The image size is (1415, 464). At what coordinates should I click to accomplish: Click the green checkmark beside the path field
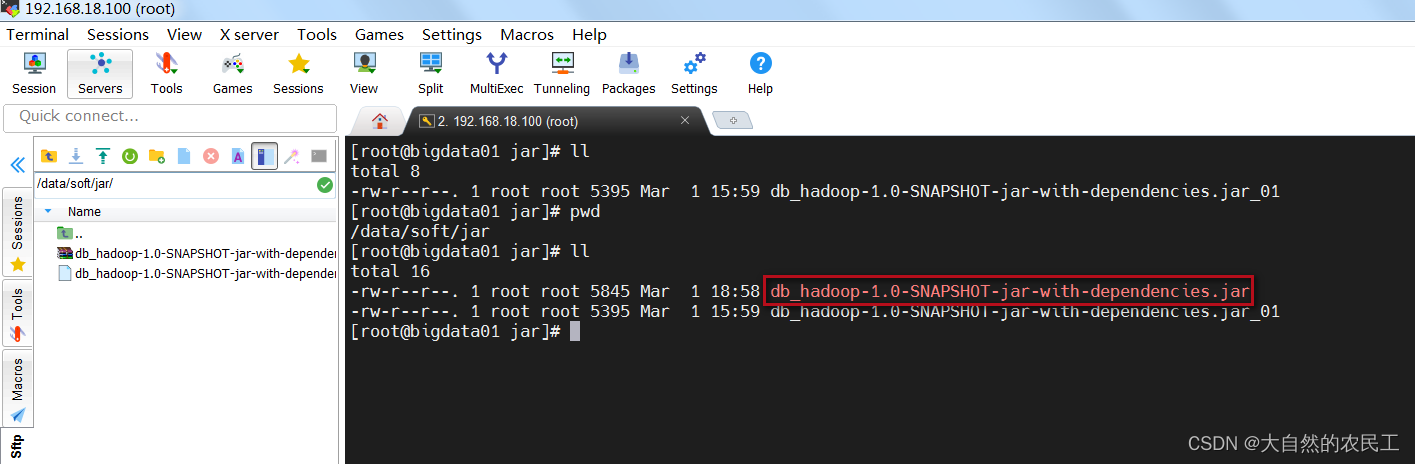(x=324, y=185)
